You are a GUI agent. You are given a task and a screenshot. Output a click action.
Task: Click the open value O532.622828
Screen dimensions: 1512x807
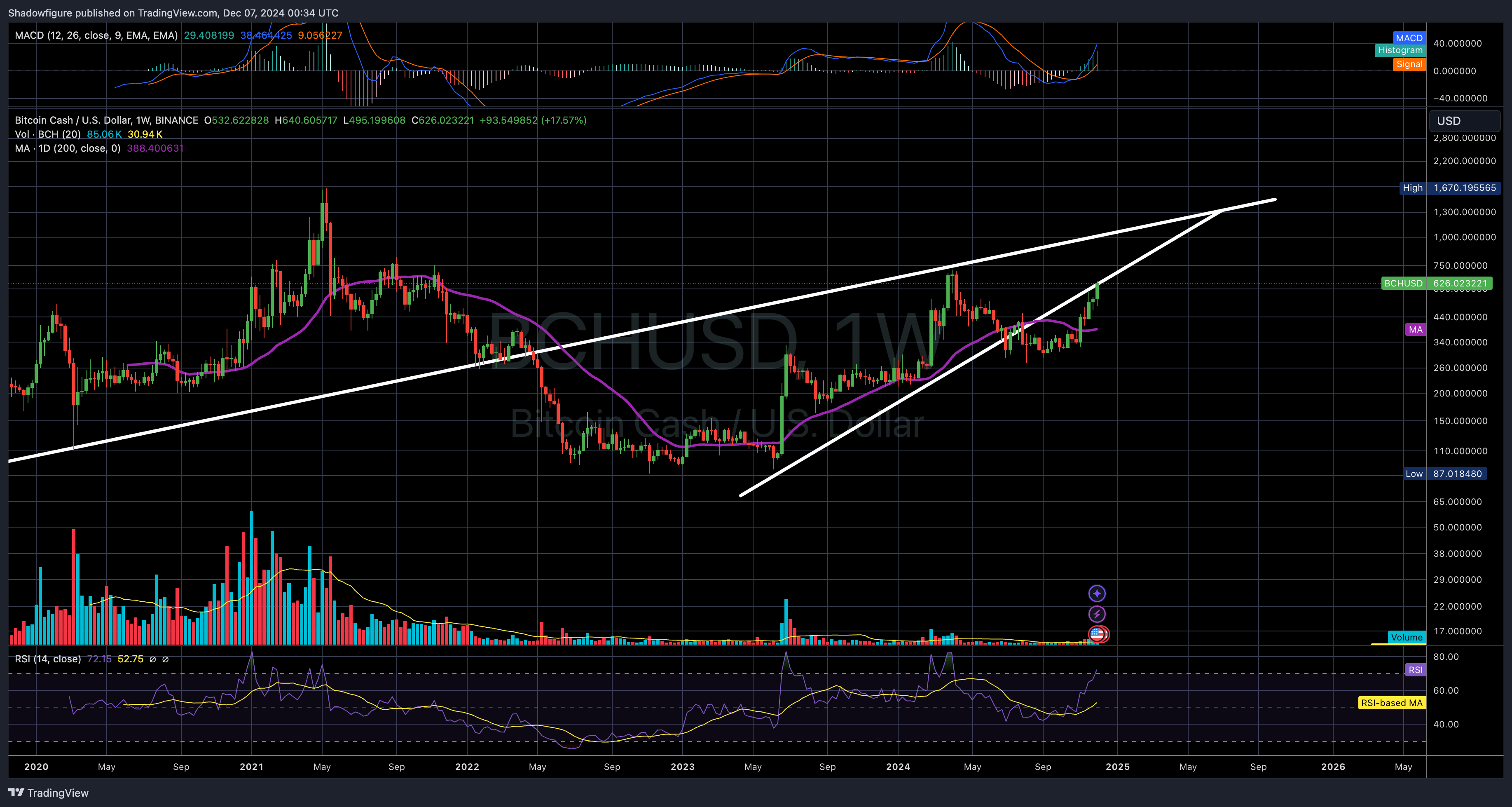236,120
